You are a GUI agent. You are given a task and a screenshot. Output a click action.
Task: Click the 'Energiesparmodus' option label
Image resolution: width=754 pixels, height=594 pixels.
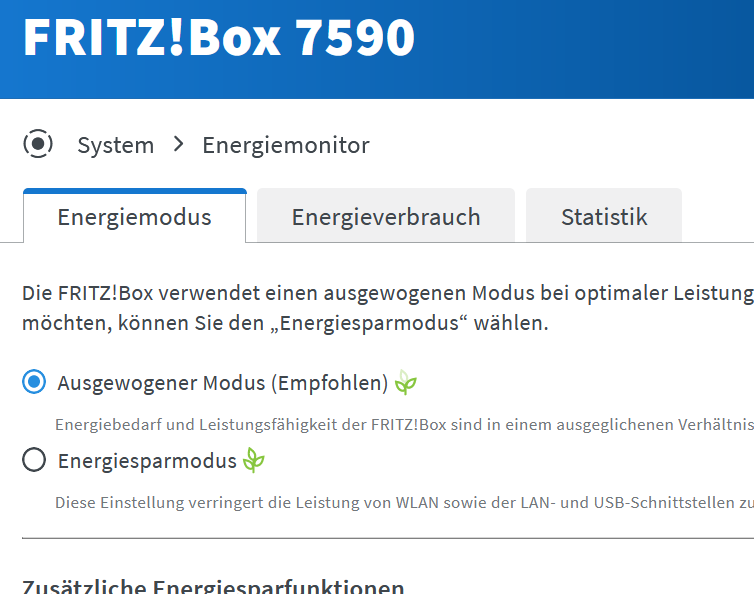147,461
